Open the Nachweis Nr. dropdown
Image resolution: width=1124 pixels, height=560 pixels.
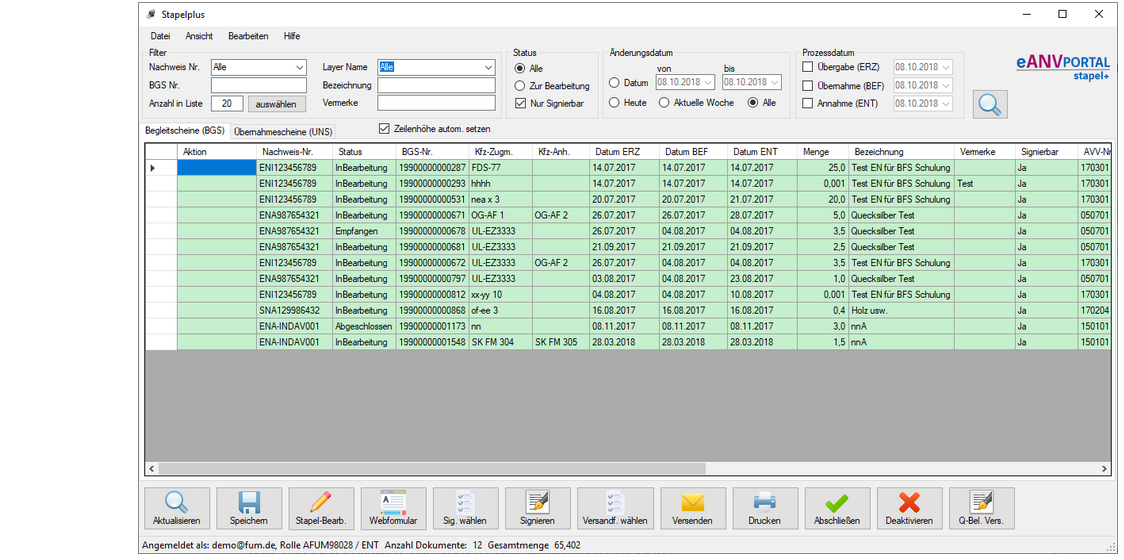tap(300, 67)
